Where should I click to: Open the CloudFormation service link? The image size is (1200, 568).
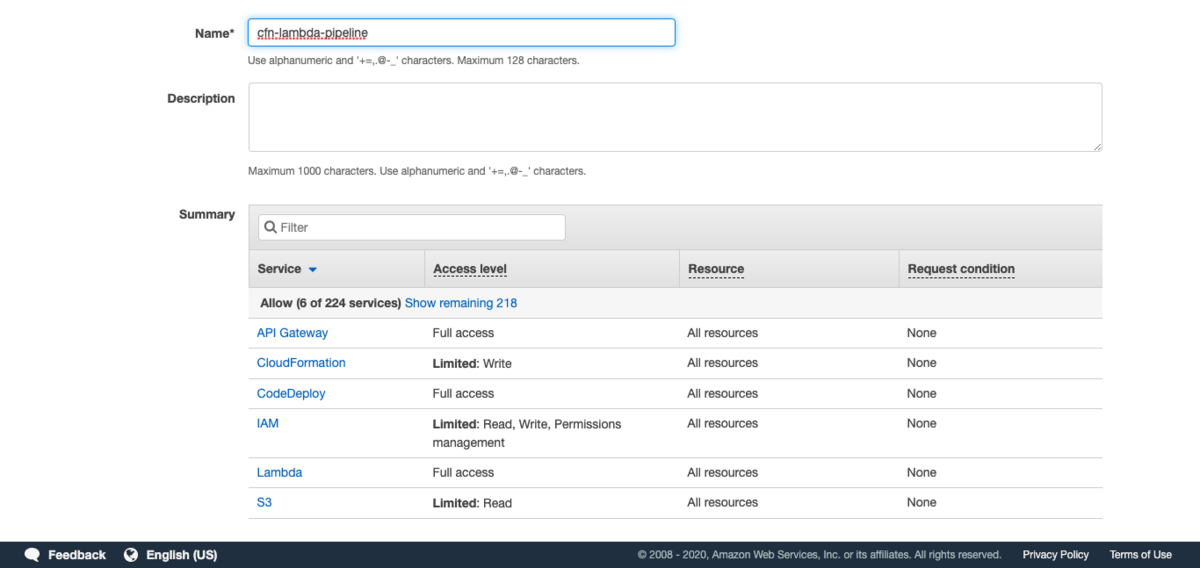[x=301, y=363]
